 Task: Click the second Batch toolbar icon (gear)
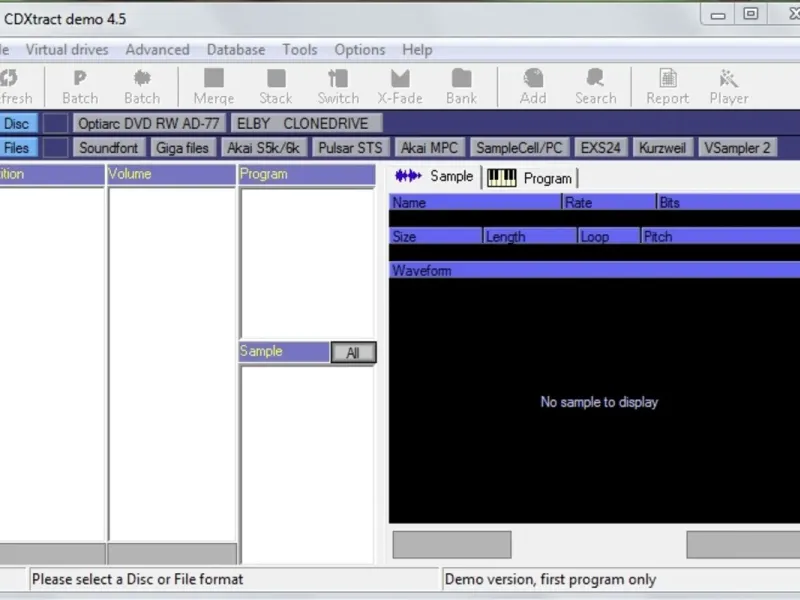(x=142, y=87)
